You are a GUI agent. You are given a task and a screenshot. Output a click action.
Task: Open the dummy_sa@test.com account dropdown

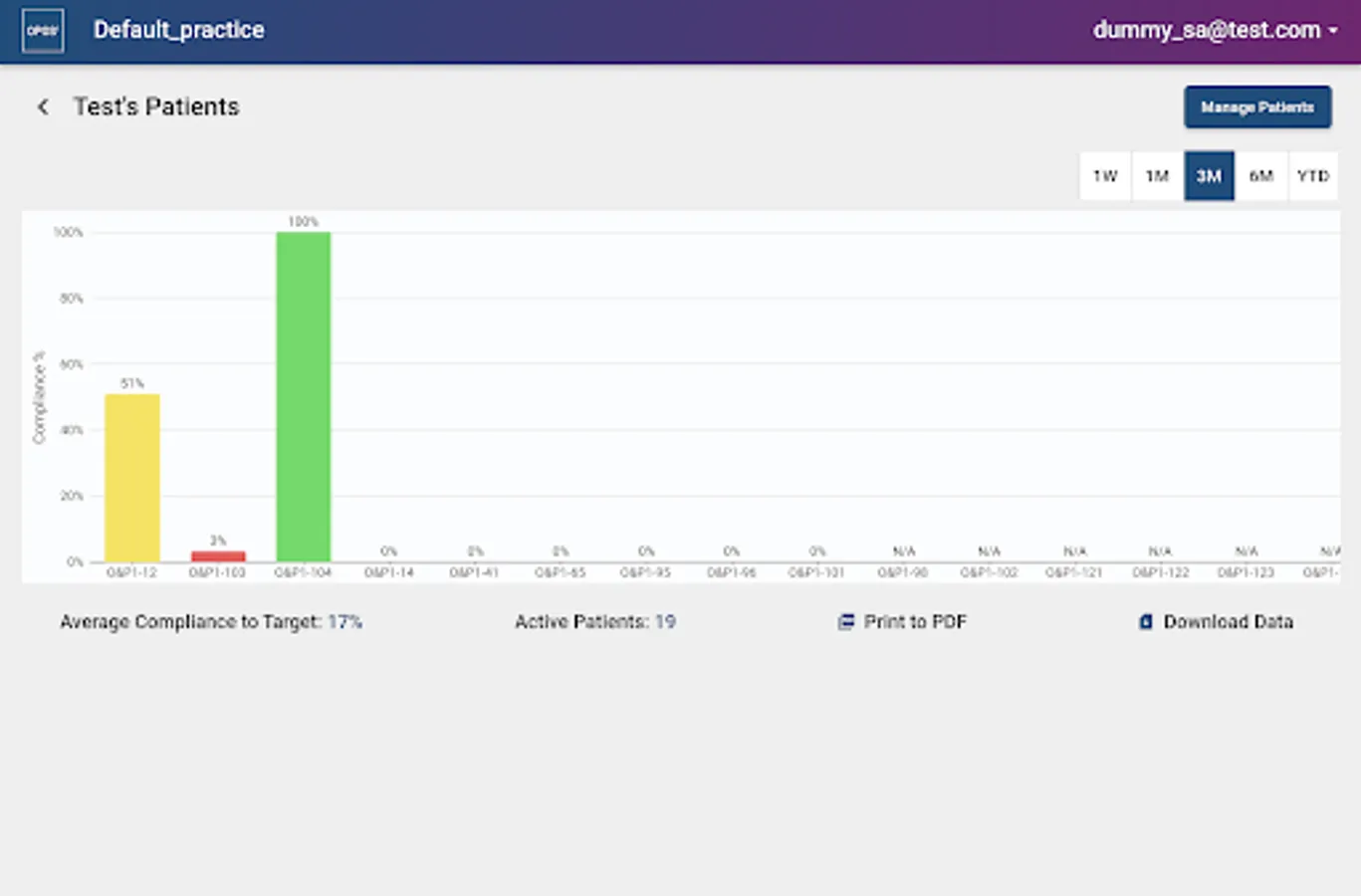pos(1215,30)
